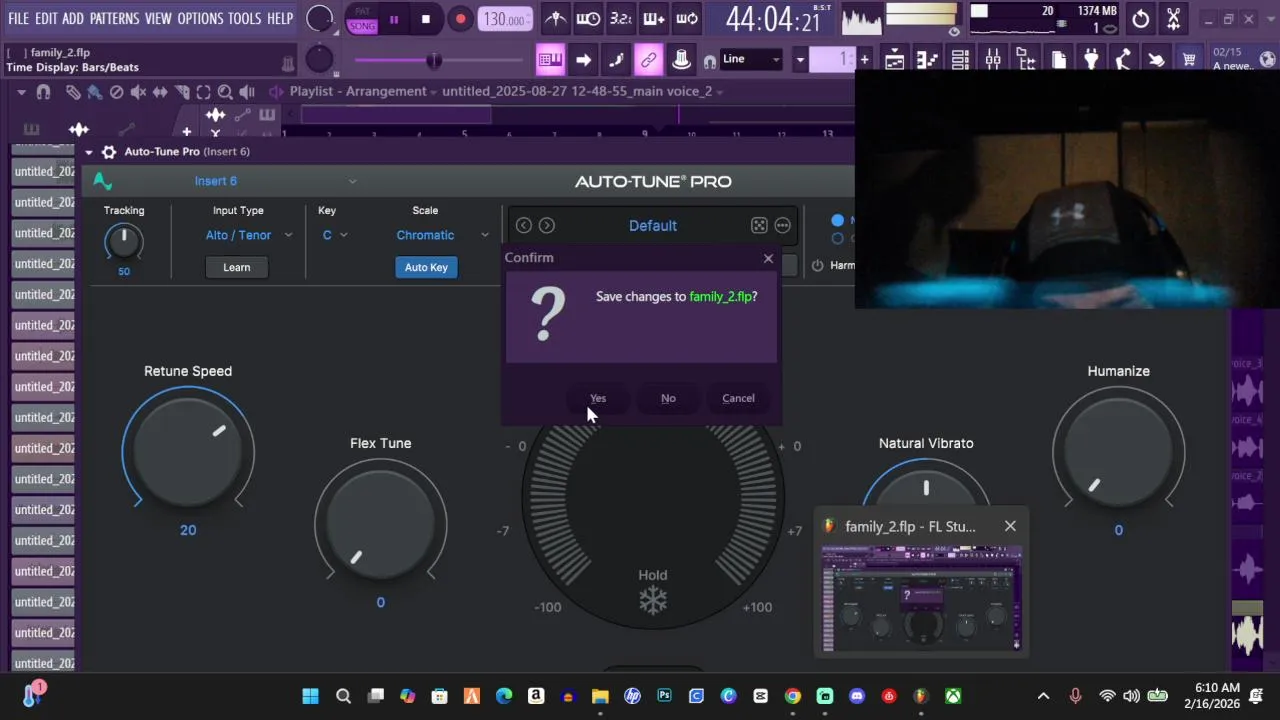Select the playlist mute tool
Image resolution: width=1280 pixels, height=720 pixels.
pyautogui.click(x=138, y=92)
